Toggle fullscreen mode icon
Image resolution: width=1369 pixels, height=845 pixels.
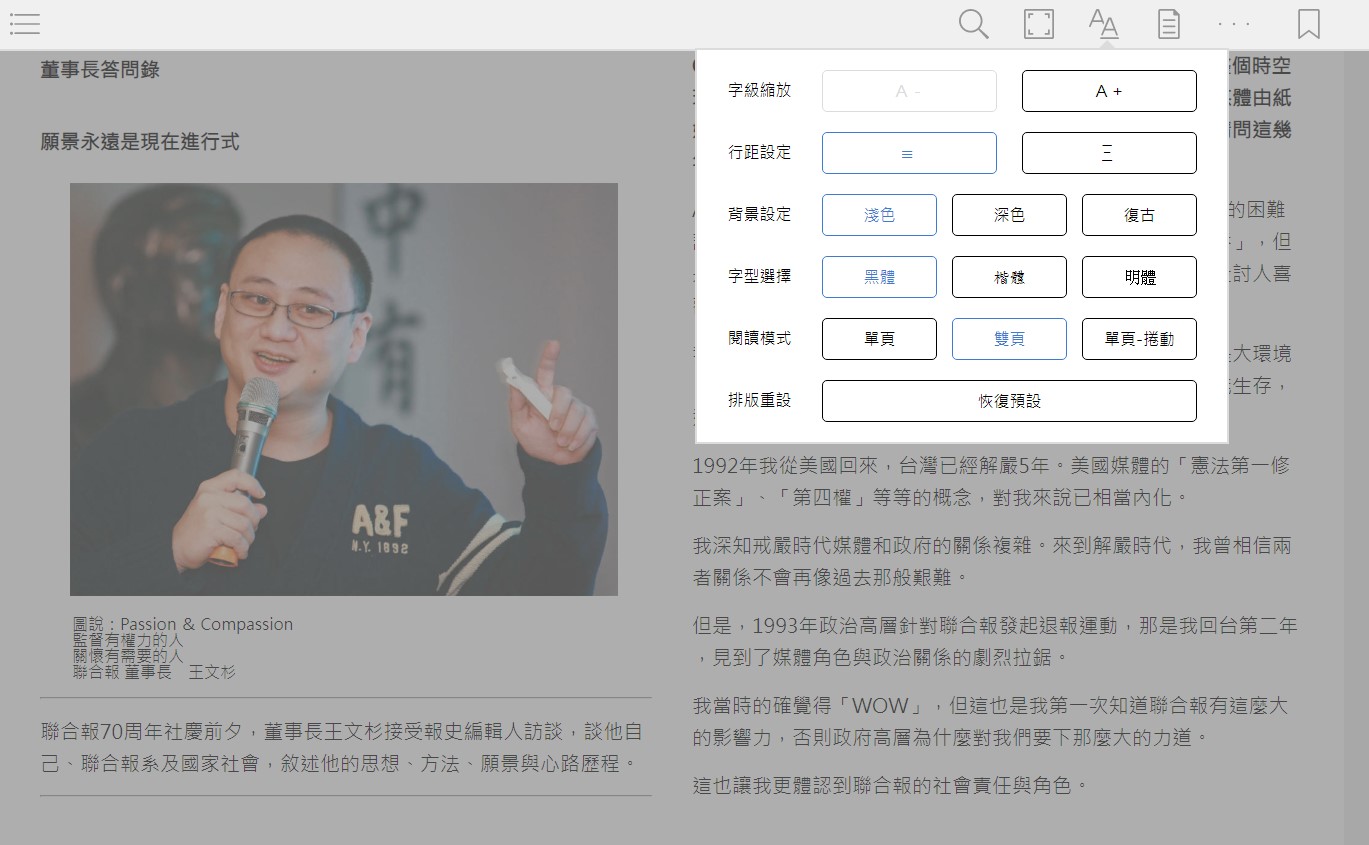1039,24
